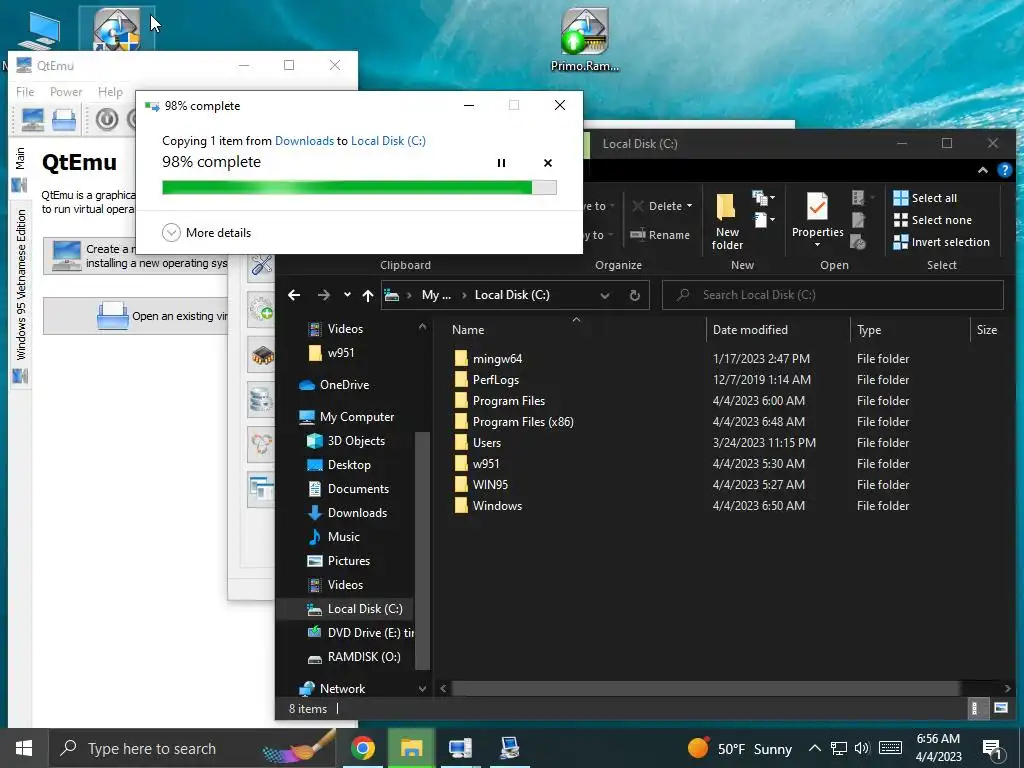Click the open machine icon in QtEmu toolbar
This screenshot has height=768, width=1024.
tap(64, 120)
